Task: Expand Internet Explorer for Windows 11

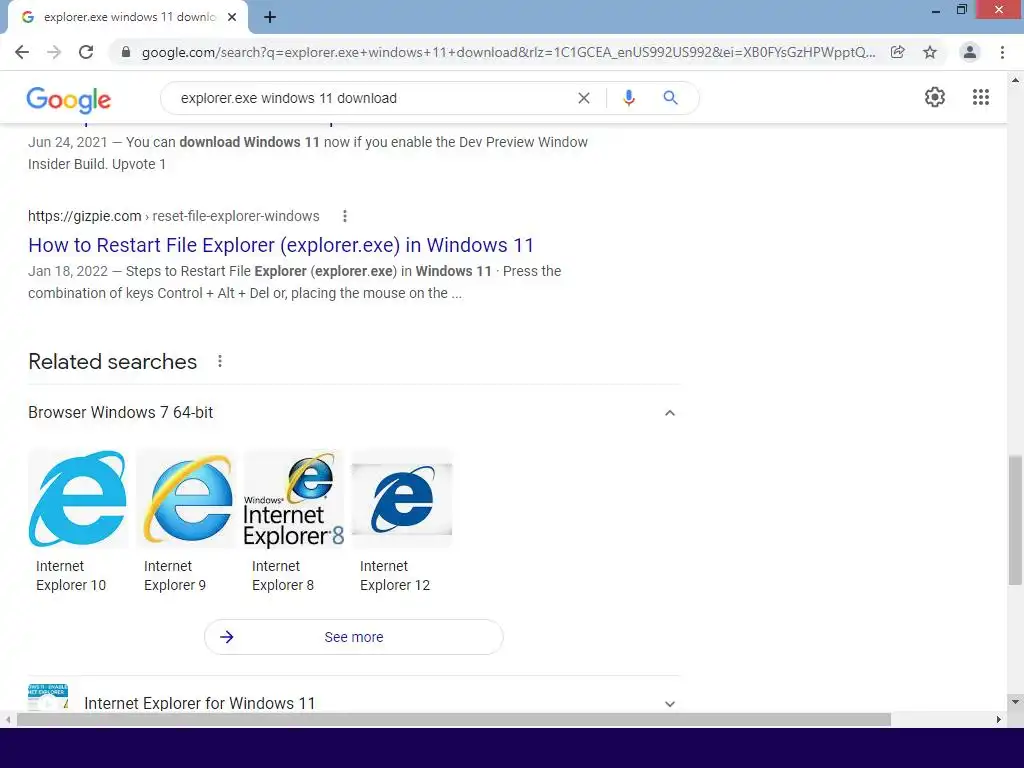Action: point(669,703)
